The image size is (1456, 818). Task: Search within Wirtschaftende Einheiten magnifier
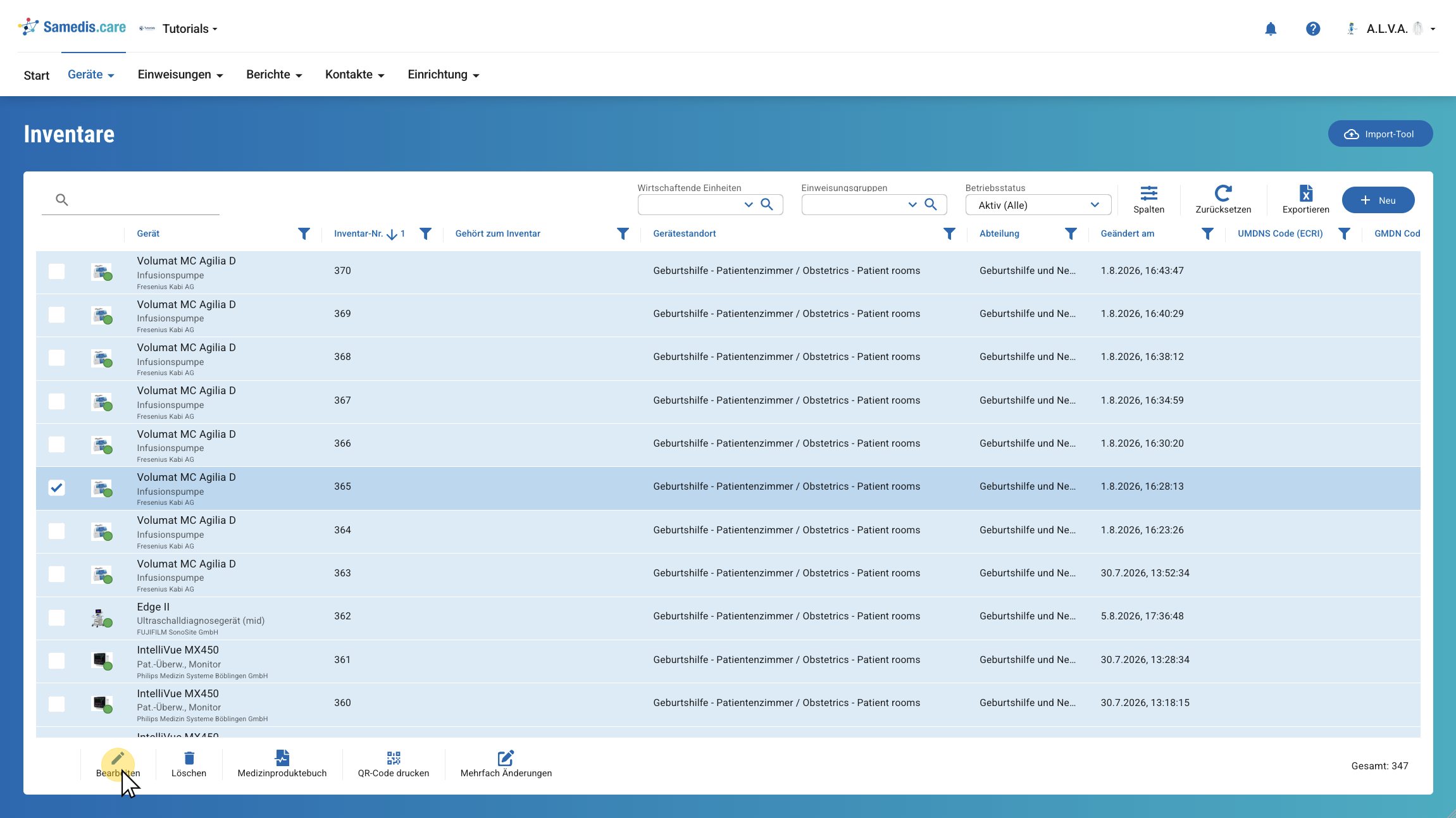(767, 204)
